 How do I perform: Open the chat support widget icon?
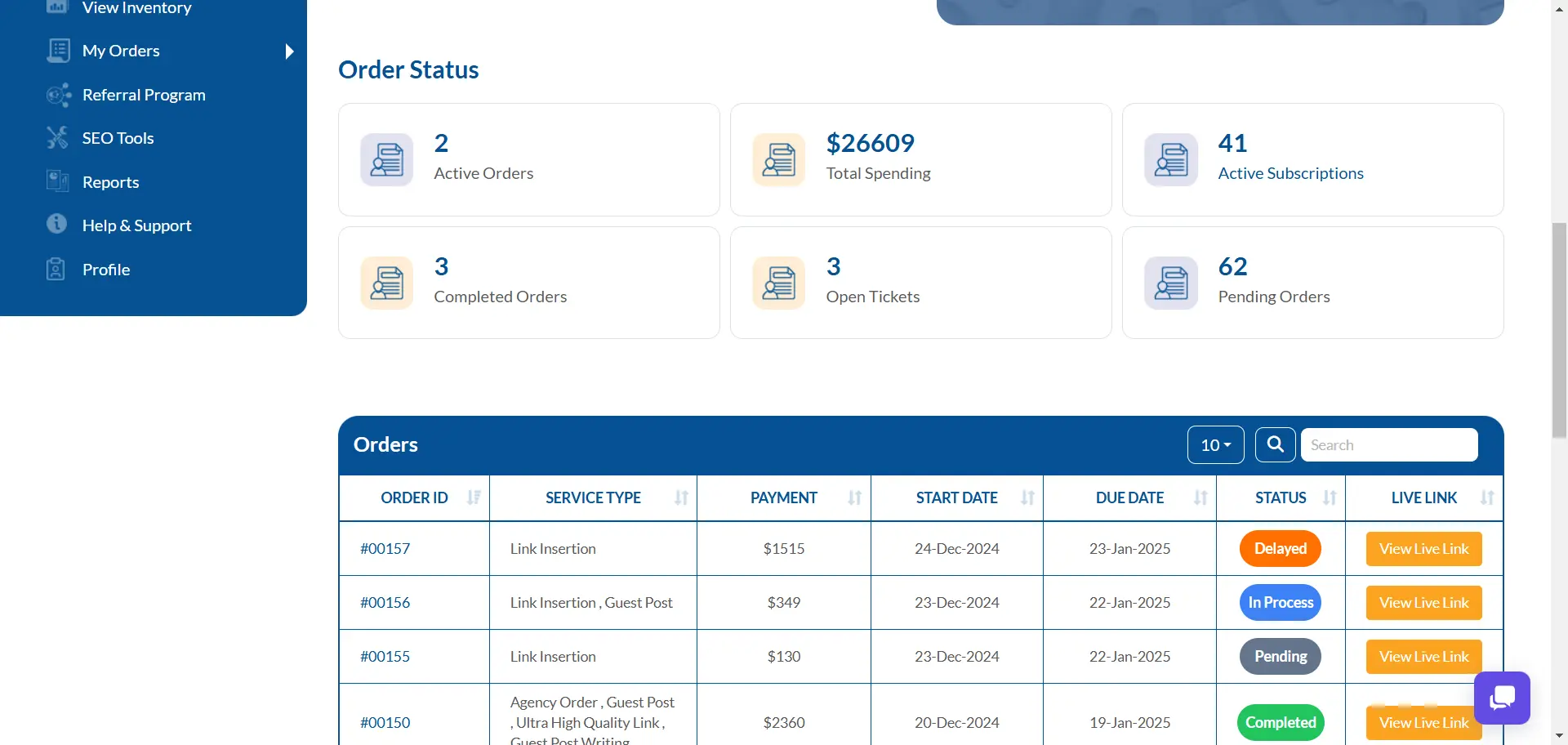point(1501,698)
